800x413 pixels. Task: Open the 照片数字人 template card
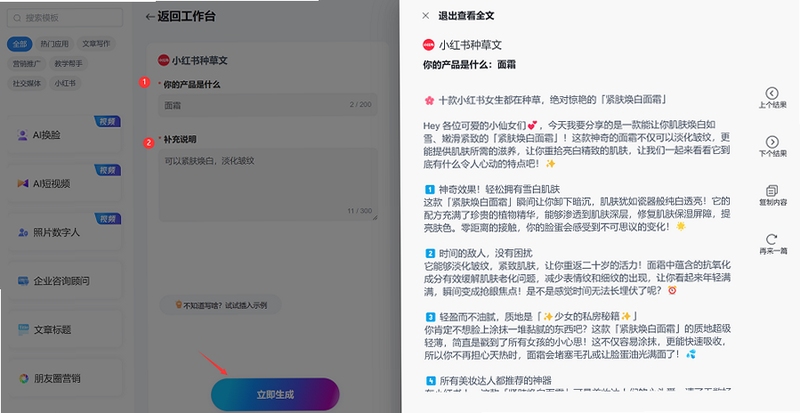click(x=65, y=232)
